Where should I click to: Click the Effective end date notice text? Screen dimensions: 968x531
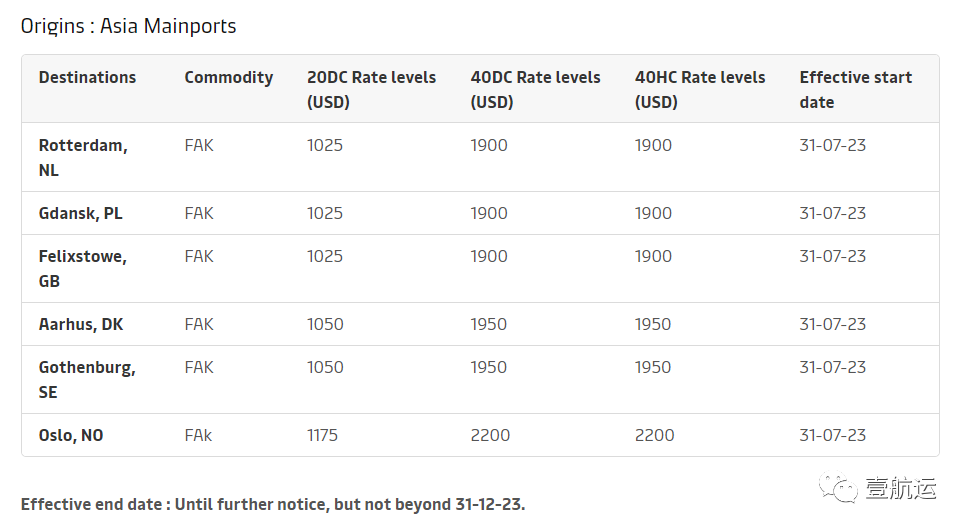click(273, 504)
